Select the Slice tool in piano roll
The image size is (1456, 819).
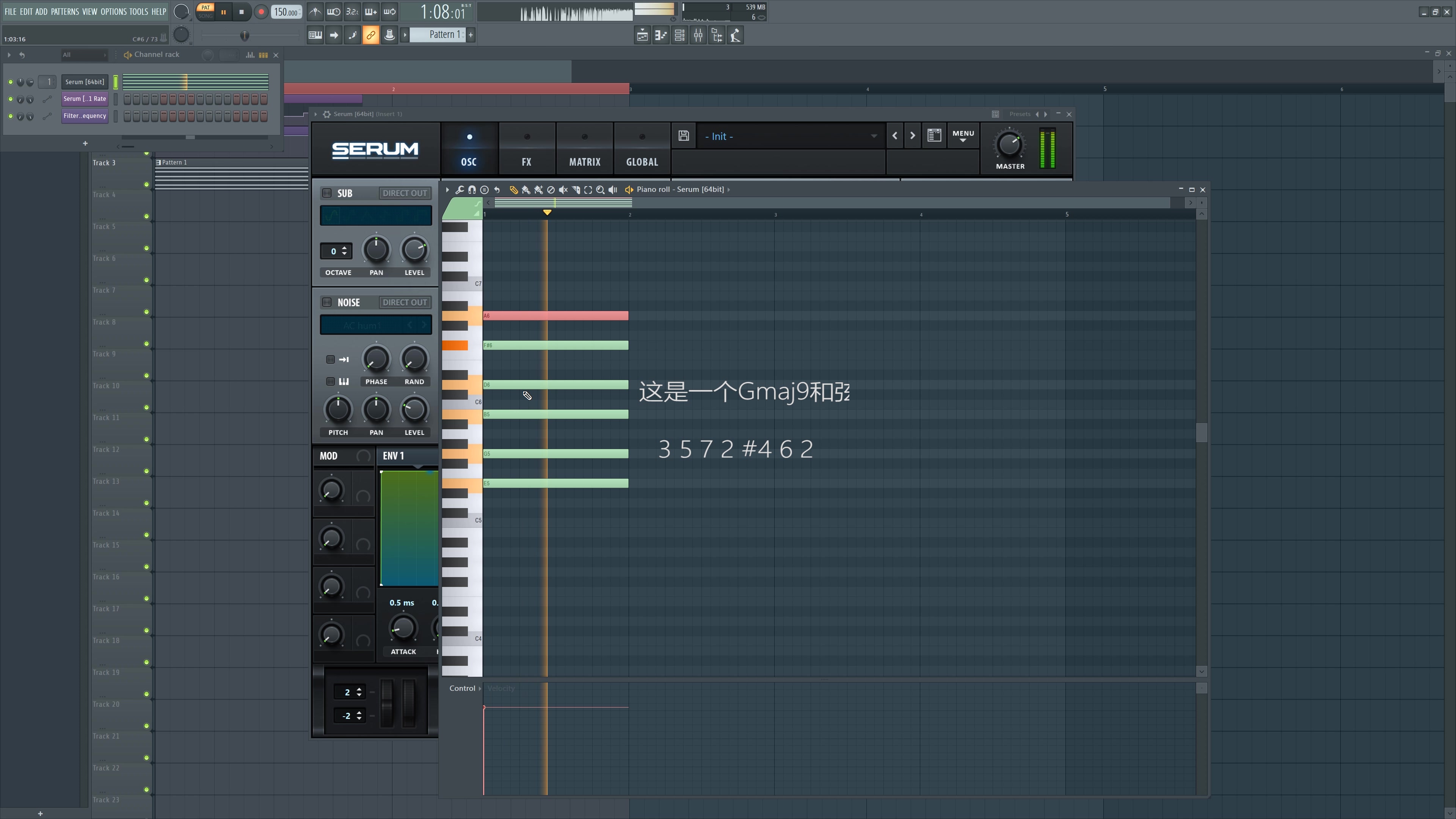click(576, 190)
